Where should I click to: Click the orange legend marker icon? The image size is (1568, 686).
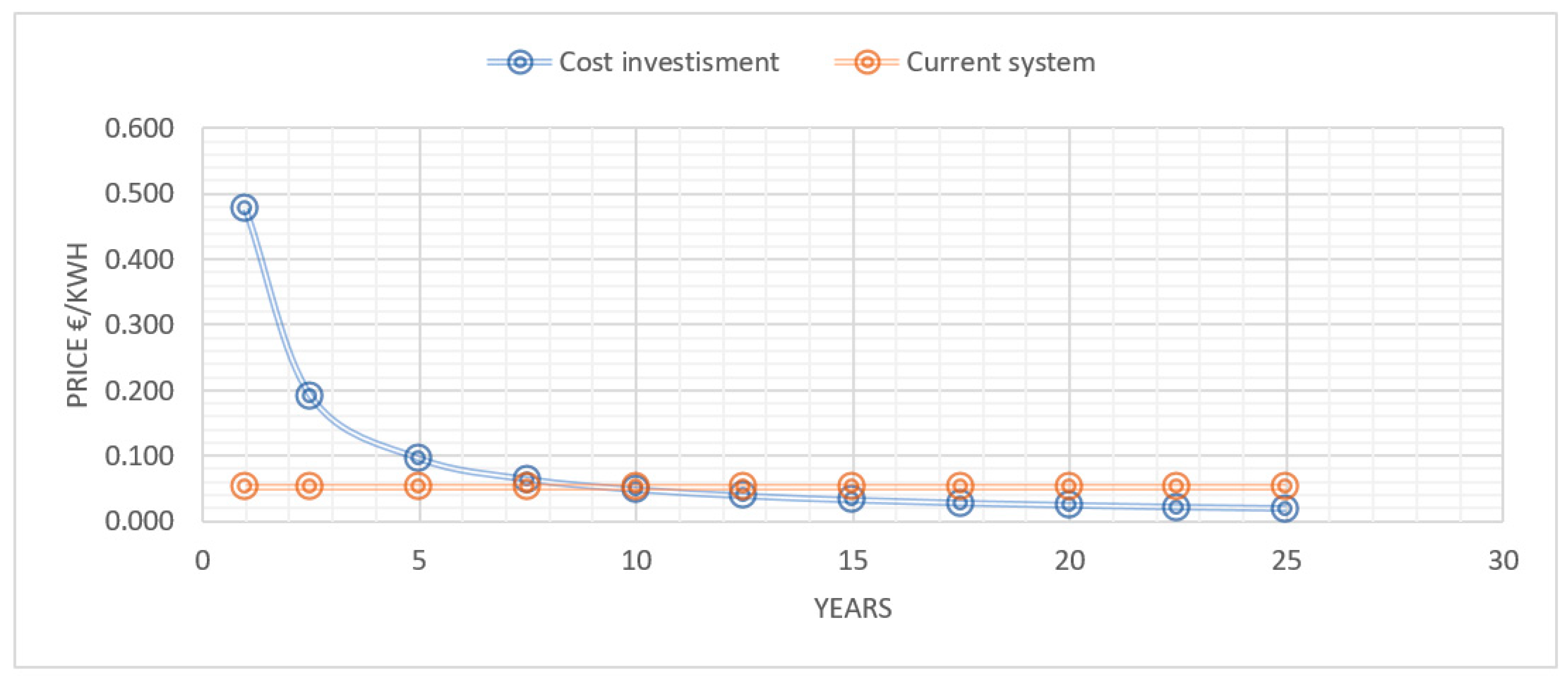867,62
